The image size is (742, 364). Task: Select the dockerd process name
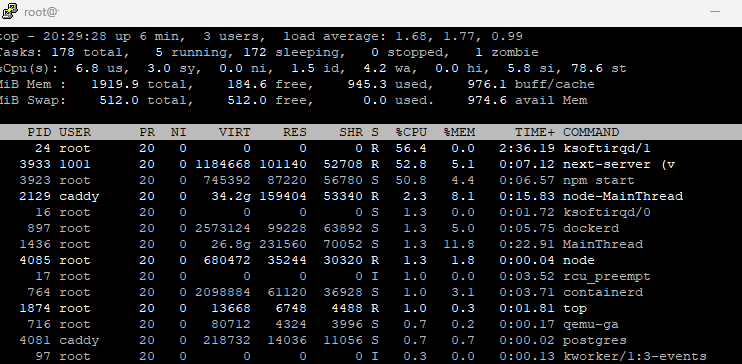[591, 228]
